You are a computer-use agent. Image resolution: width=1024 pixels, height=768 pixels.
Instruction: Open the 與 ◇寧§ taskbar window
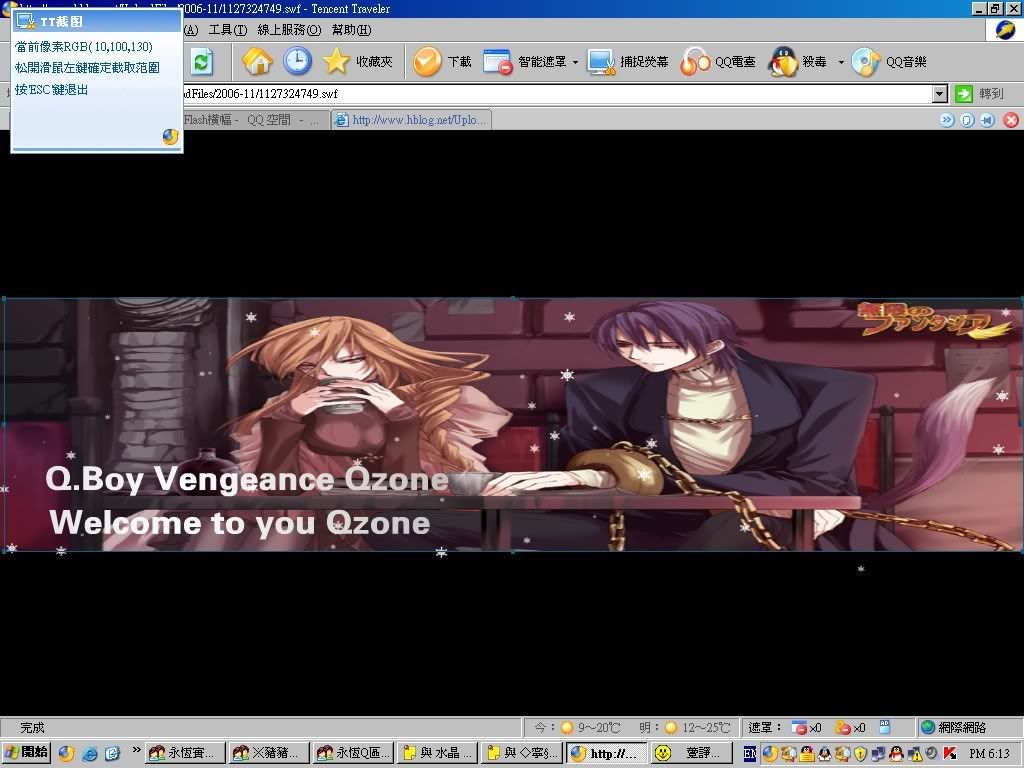[522, 753]
